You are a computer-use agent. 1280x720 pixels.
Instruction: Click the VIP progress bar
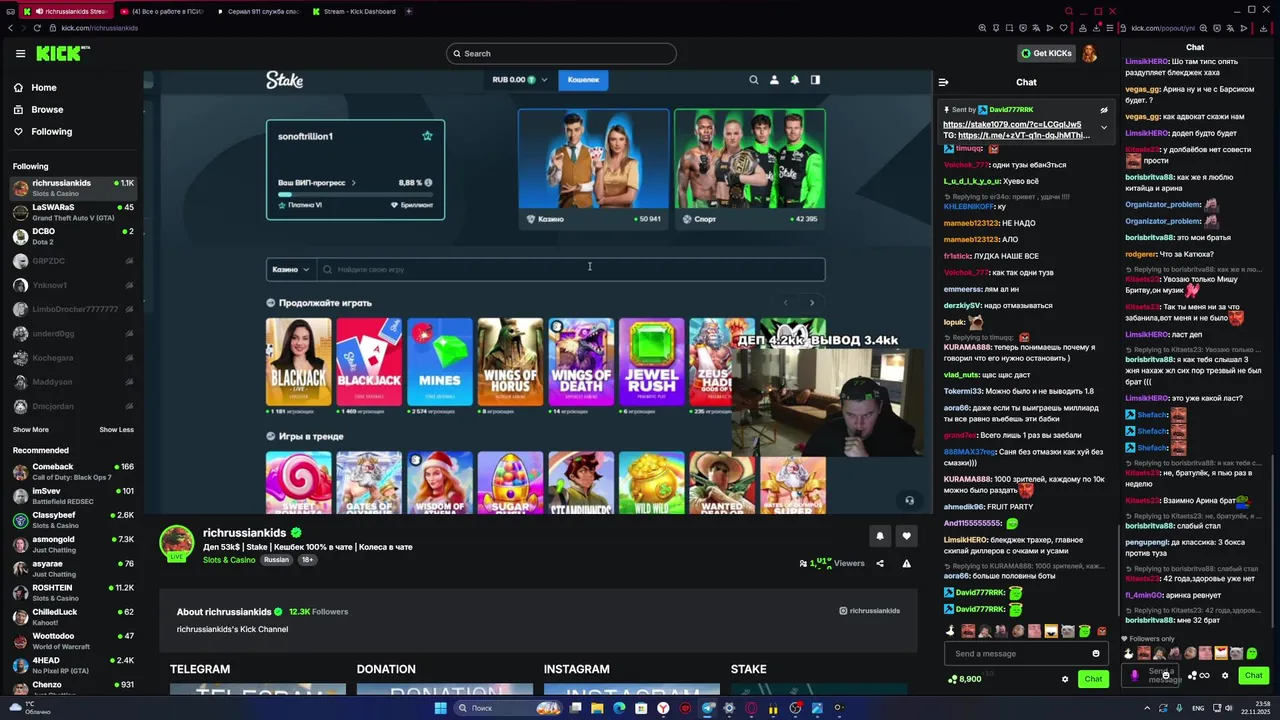pos(355,194)
